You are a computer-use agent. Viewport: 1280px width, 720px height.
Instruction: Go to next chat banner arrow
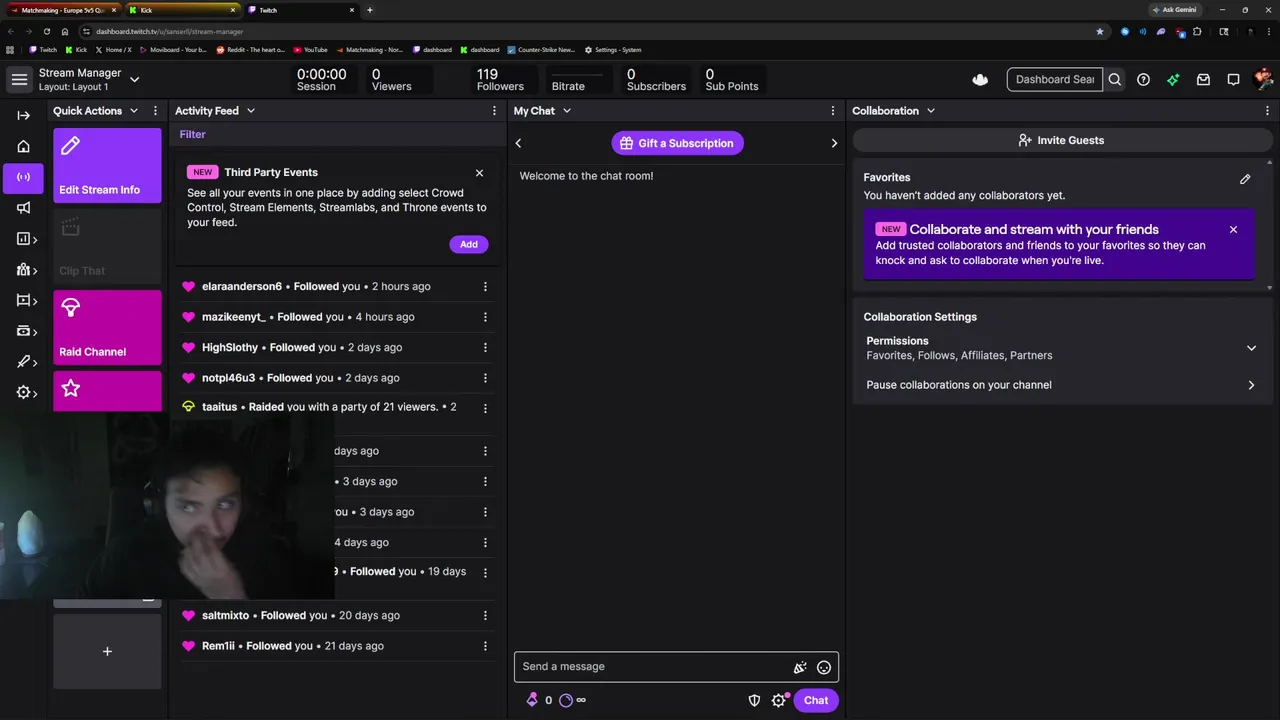click(x=834, y=143)
